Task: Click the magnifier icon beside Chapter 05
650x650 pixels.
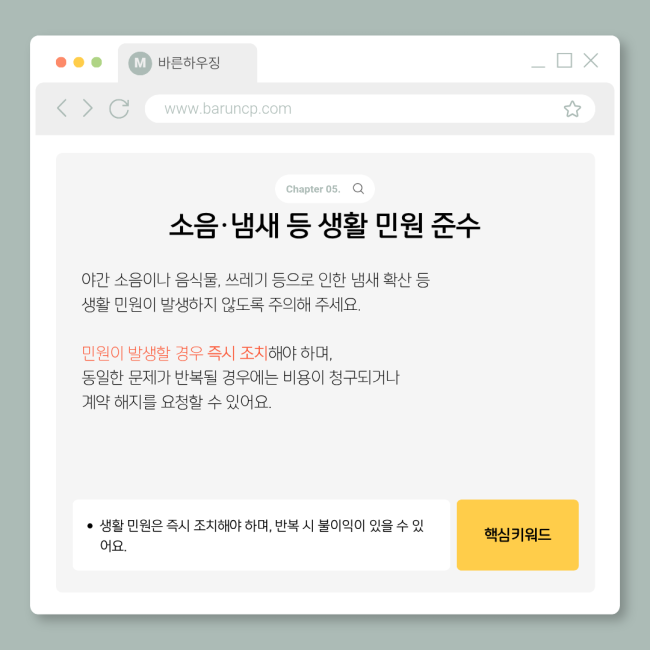Action: (x=358, y=189)
